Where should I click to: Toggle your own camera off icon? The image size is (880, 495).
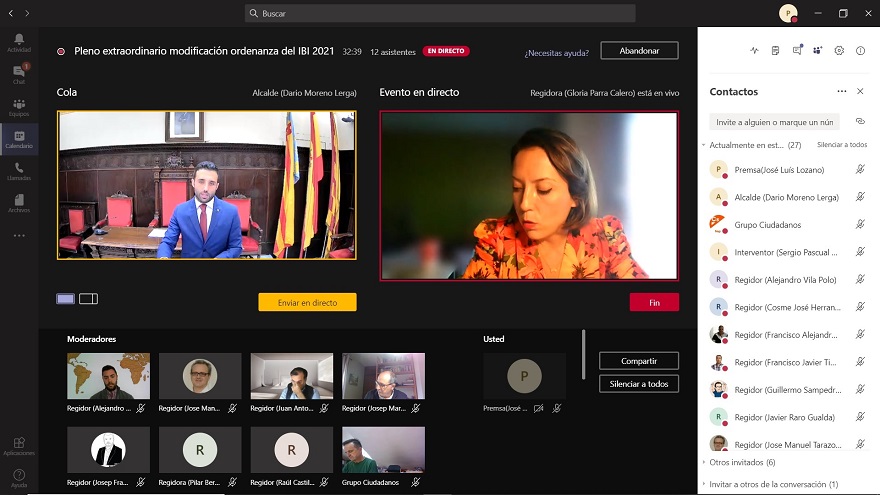coord(539,408)
